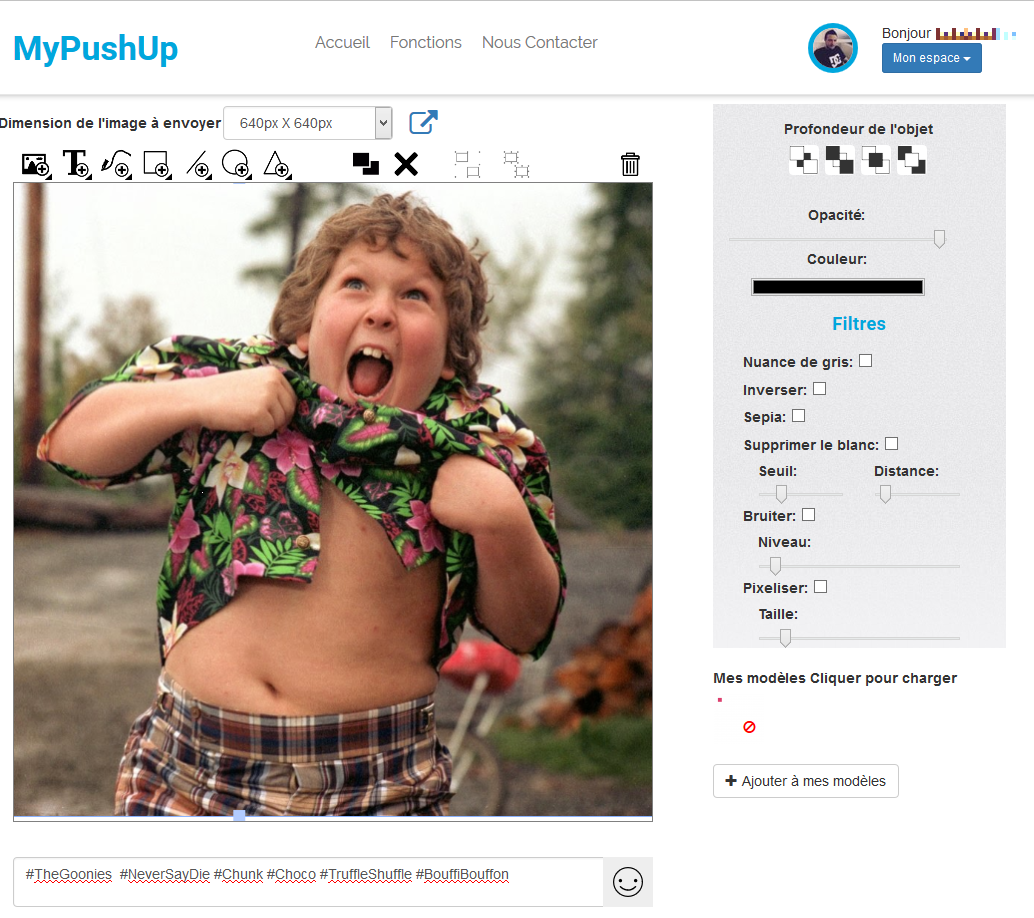
Task: Click the black Couleur swatch
Action: click(837, 287)
